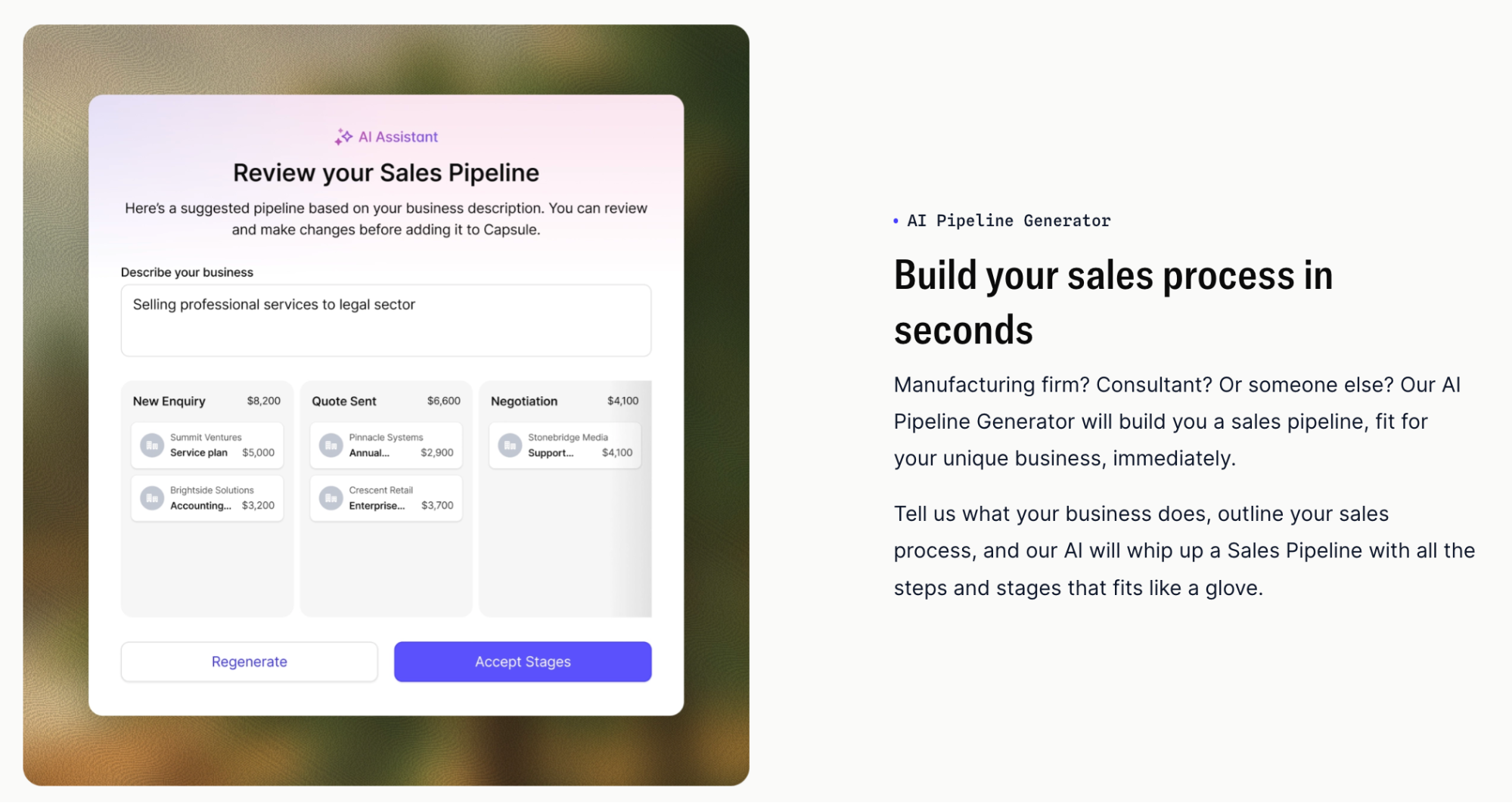
Task: Click Accept Stages to confirm the pipeline
Action: pyautogui.click(x=522, y=661)
